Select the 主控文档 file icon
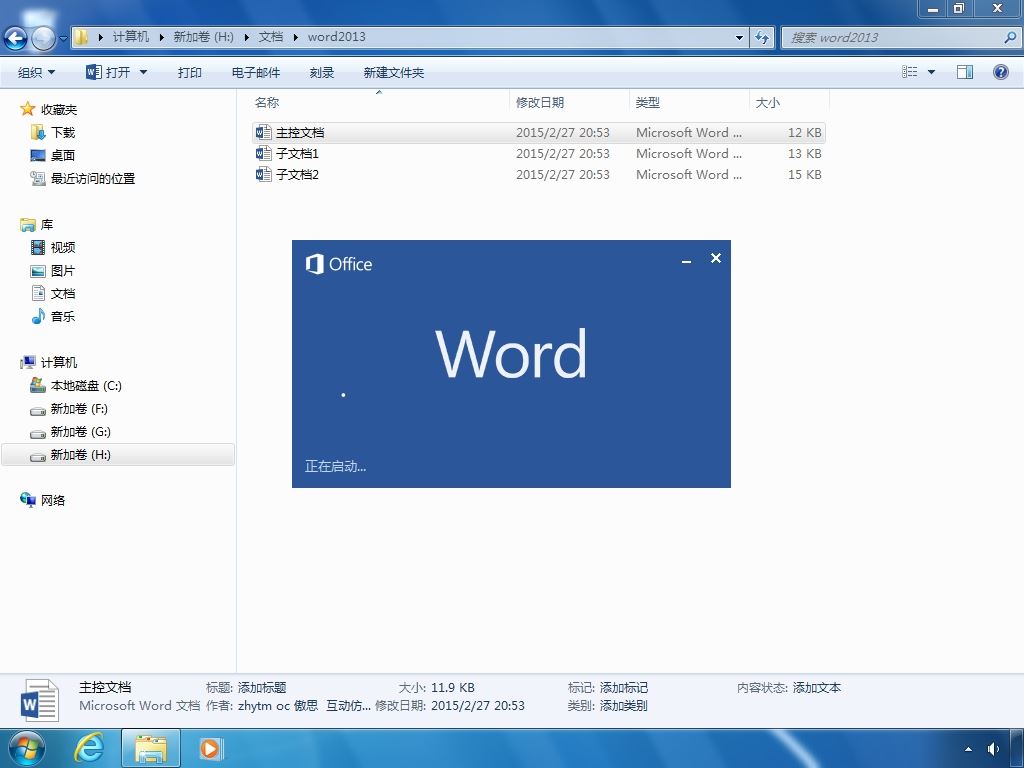 pyautogui.click(x=263, y=133)
